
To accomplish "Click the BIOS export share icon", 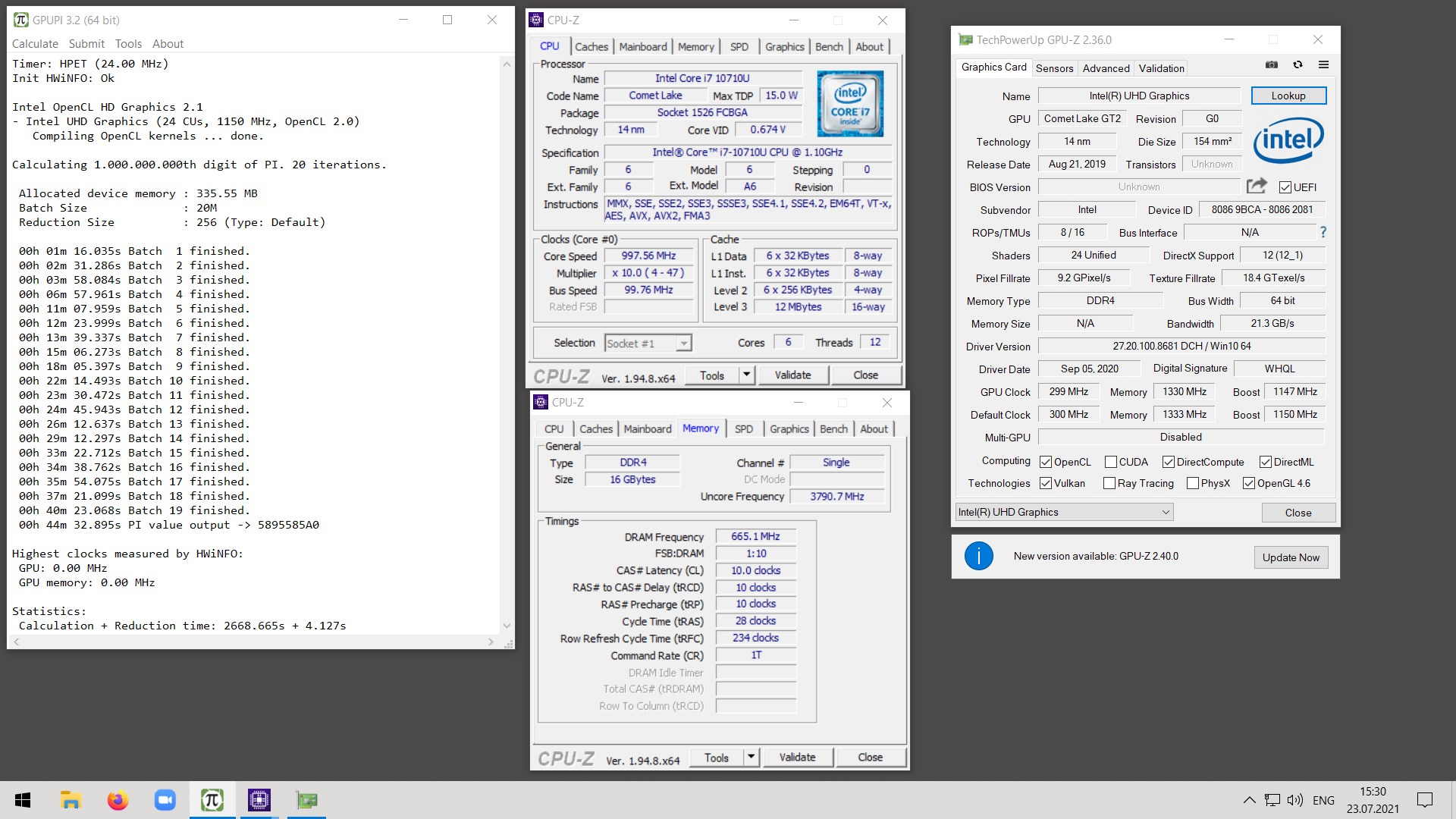I will point(1257,186).
